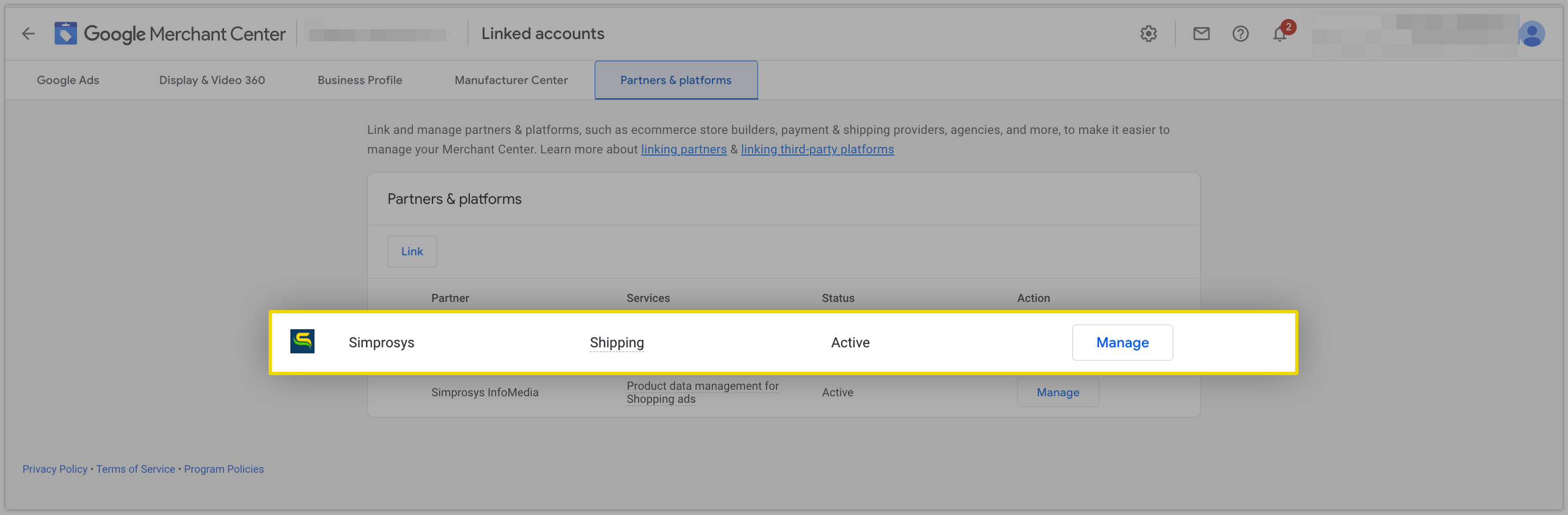Click the Simprosys InfoMedia partner name
The image size is (1568, 515).
coord(485,392)
